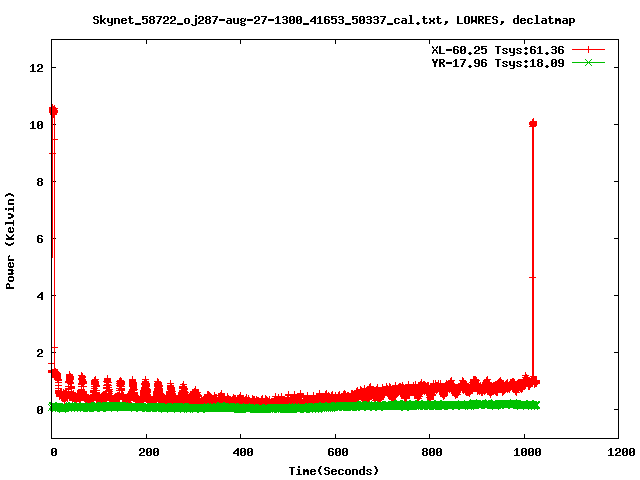Click the red spike peak near 0 seconds

[53, 111]
